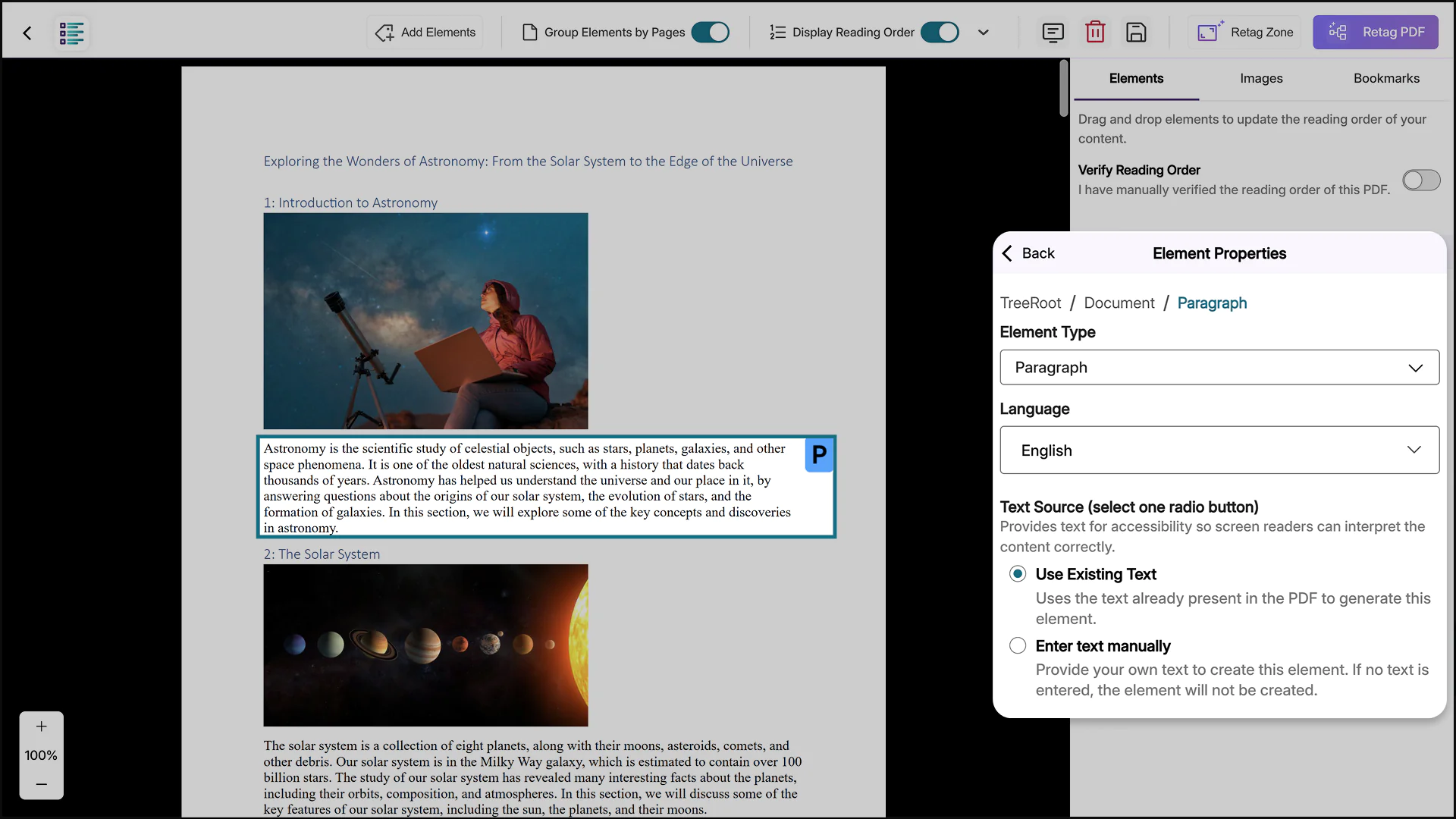Image resolution: width=1456 pixels, height=819 pixels.
Task: Open the Element Type Paragraph dropdown
Action: (x=1219, y=367)
